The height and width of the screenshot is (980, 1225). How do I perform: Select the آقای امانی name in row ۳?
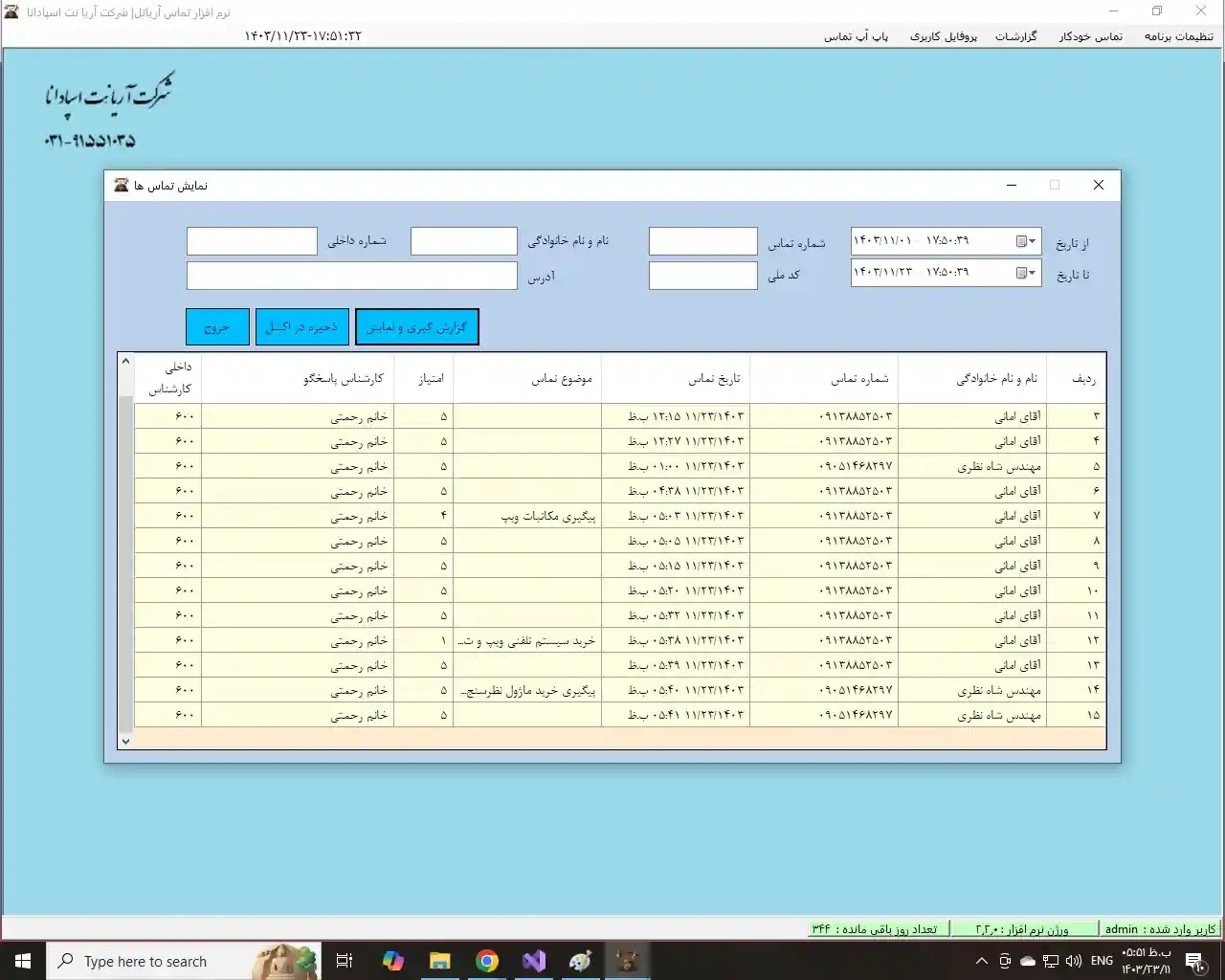coord(972,416)
